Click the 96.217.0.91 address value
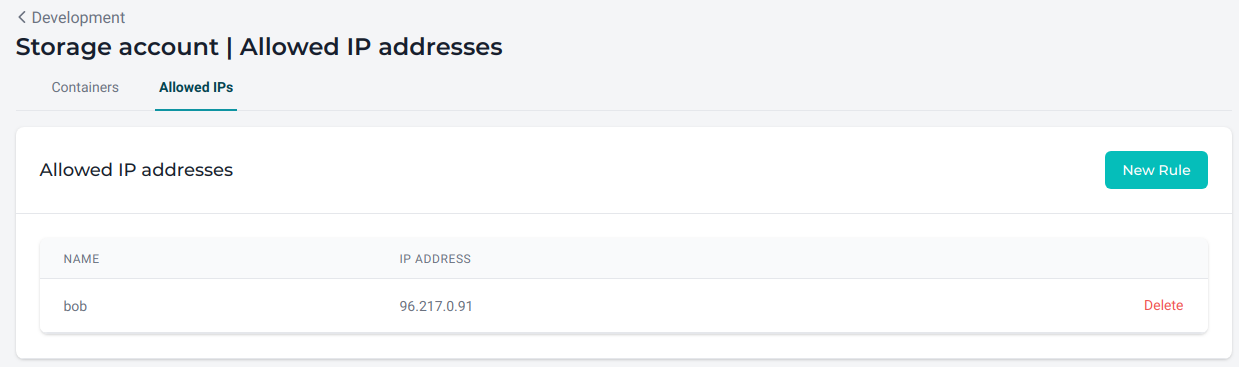1239x367 pixels. [436, 306]
